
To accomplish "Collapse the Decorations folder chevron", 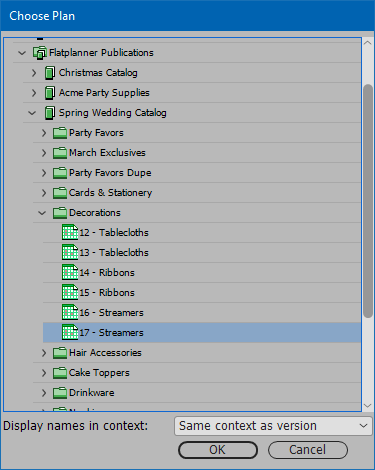I will [x=42, y=213].
